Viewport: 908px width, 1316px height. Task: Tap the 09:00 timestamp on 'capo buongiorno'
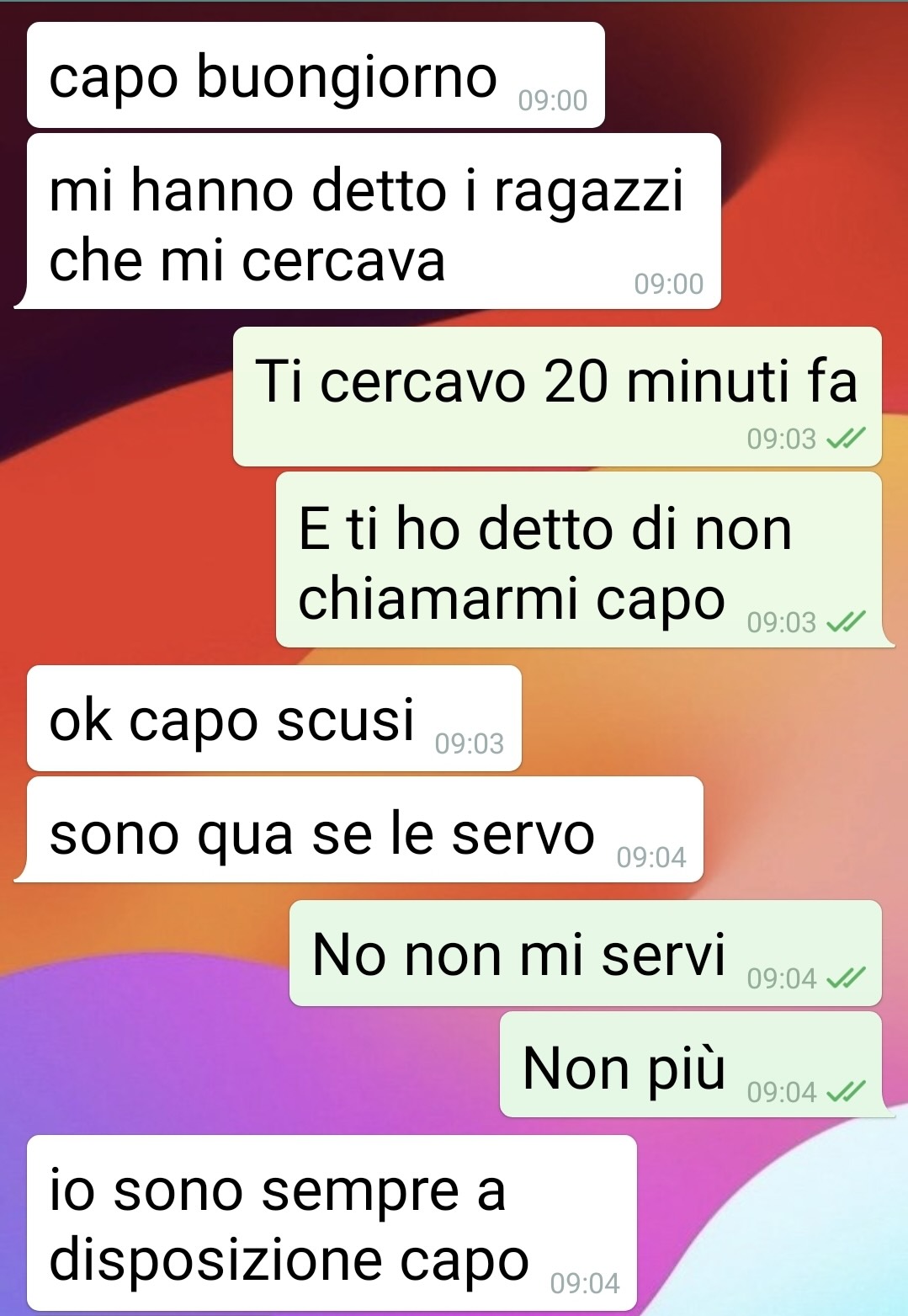(553, 100)
